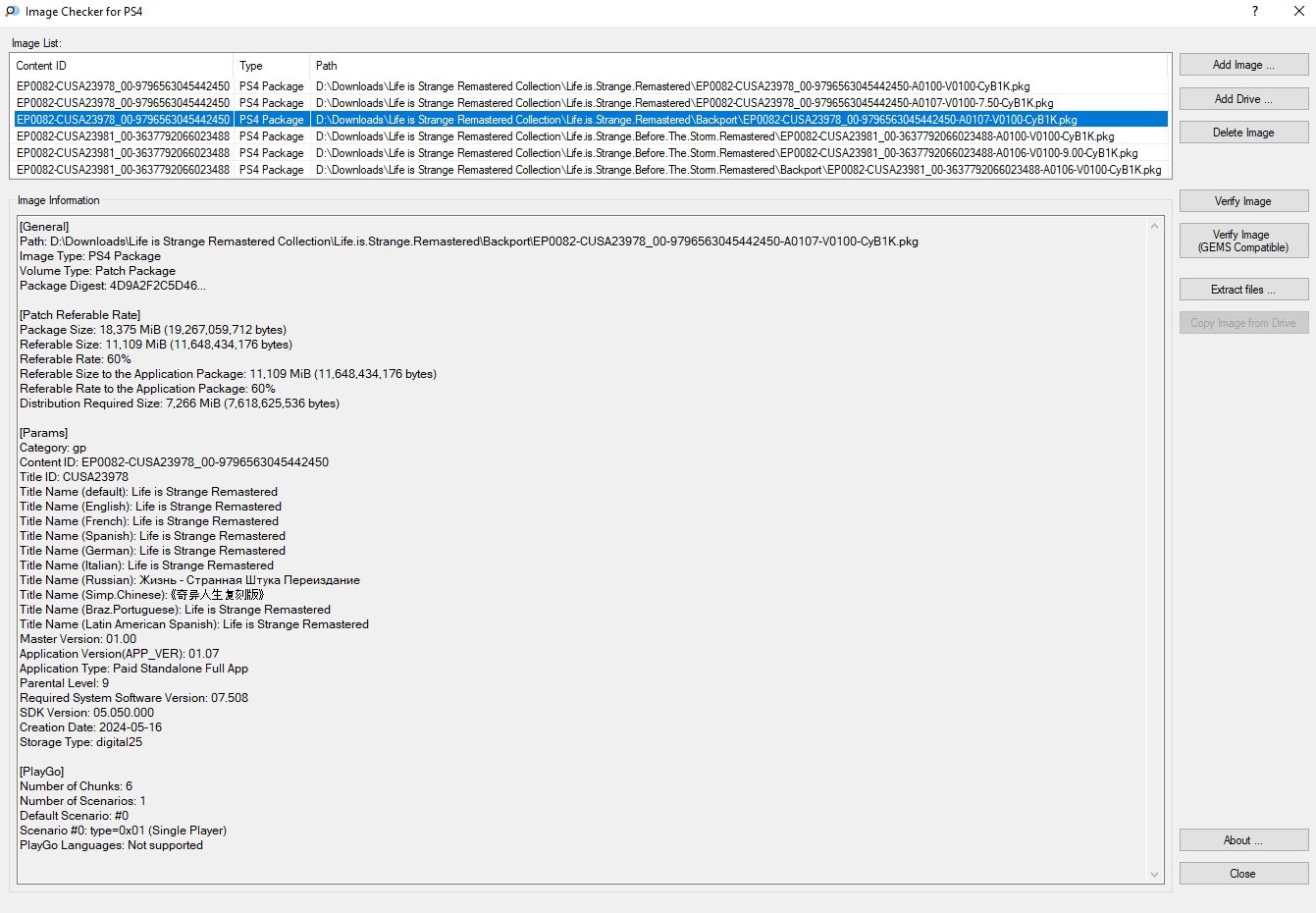Select the highlighted CUSA23978 Backport package row
Viewport: 1316px width, 913px height.
pos(590,120)
